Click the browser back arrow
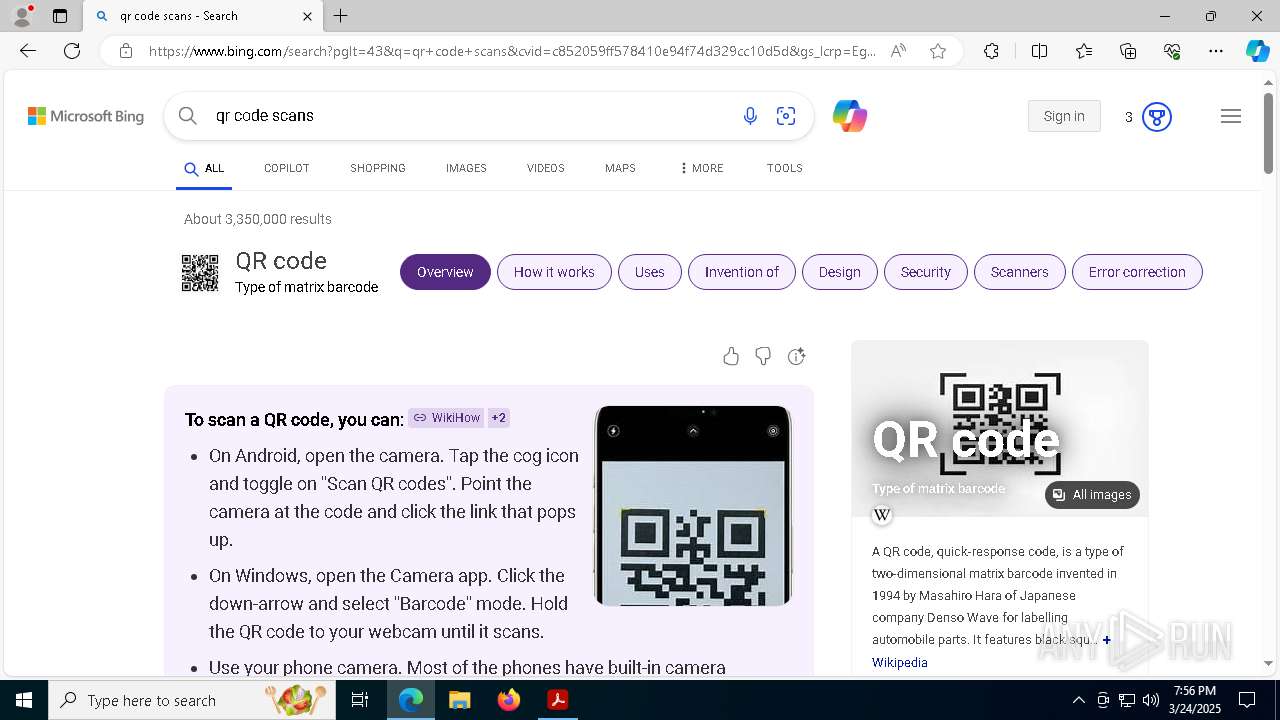This screenshot has height=720, width=1280. tap(28, 51)
